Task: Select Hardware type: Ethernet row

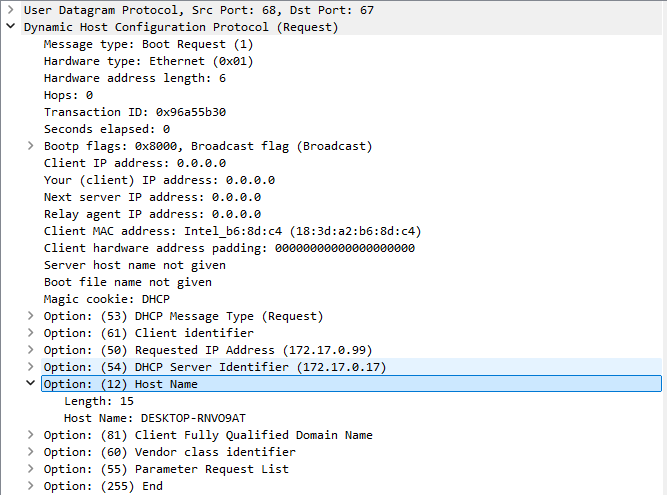Action: (x=352, y=61)
